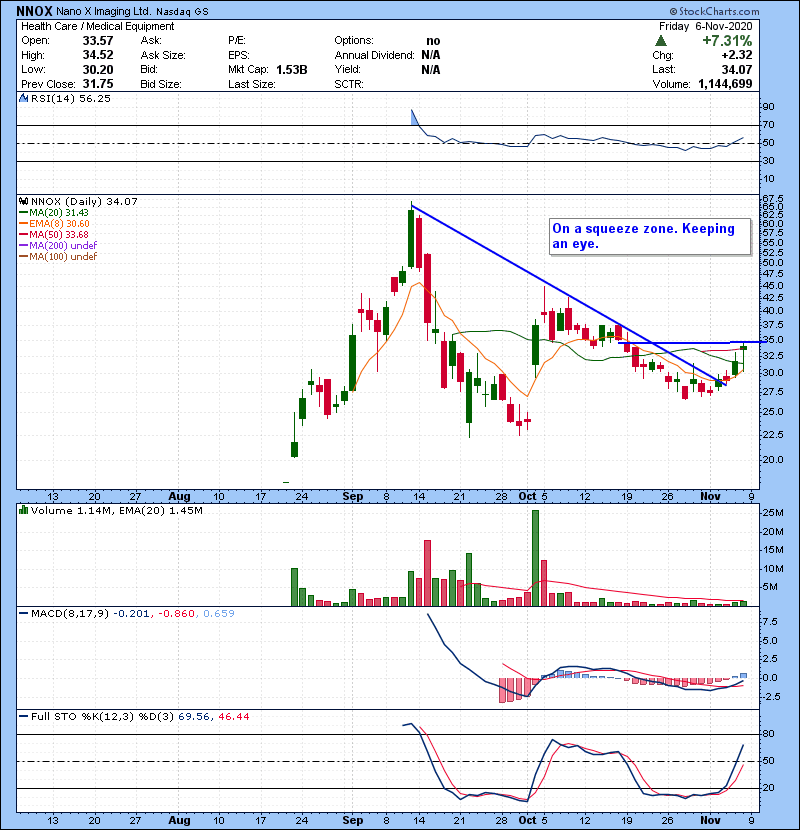The width and height of the screenshot is (800, 830).
Task: Click the Chg +2.32 value
Action: tap(737, 55)
